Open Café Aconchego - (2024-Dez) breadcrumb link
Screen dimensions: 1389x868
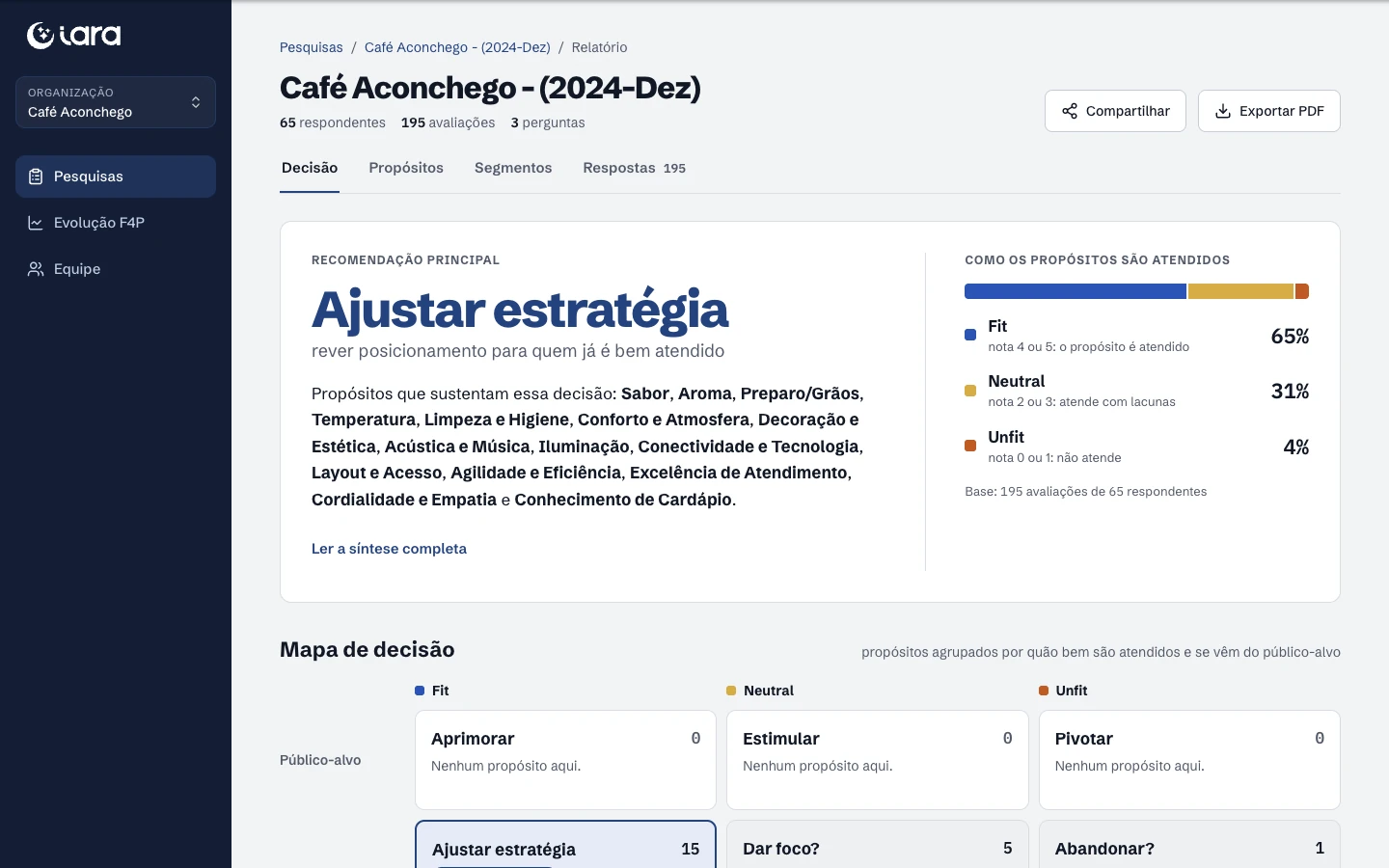(457, 47)
